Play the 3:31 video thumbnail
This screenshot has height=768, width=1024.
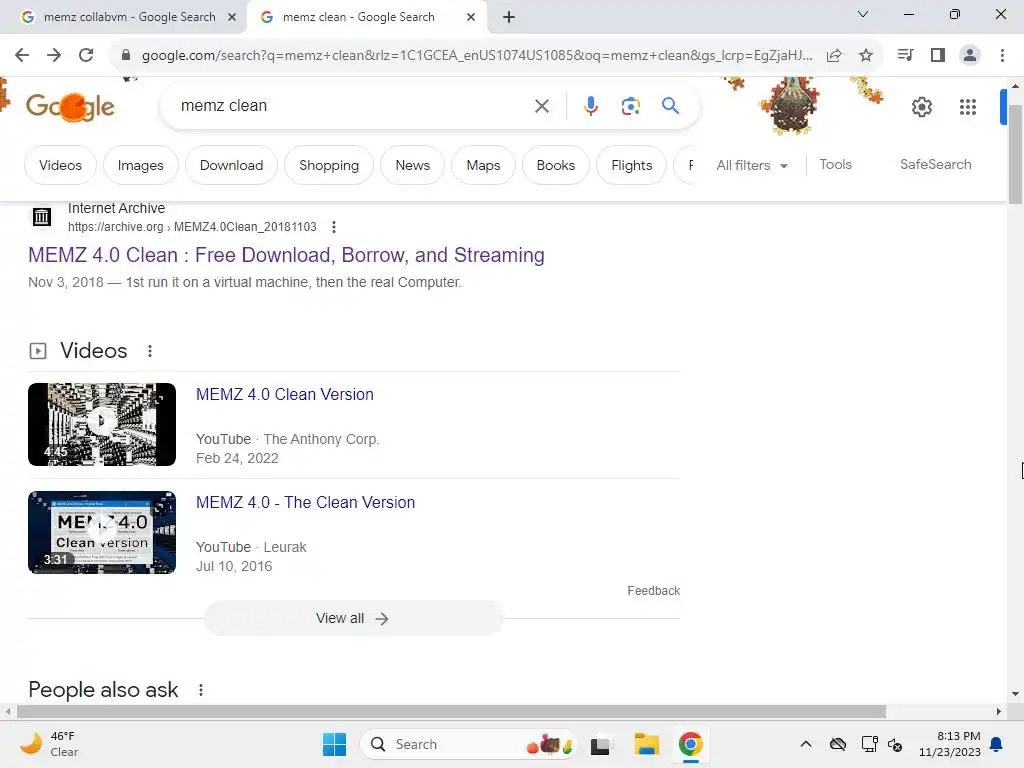click(102, 532)
